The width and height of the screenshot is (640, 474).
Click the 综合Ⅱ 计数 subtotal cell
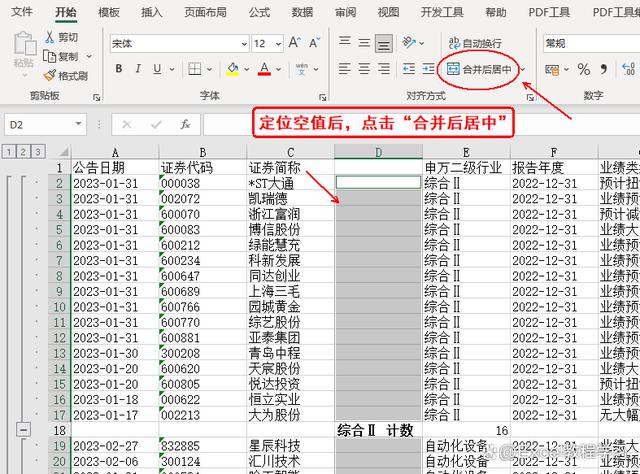(x=378, y=430)
